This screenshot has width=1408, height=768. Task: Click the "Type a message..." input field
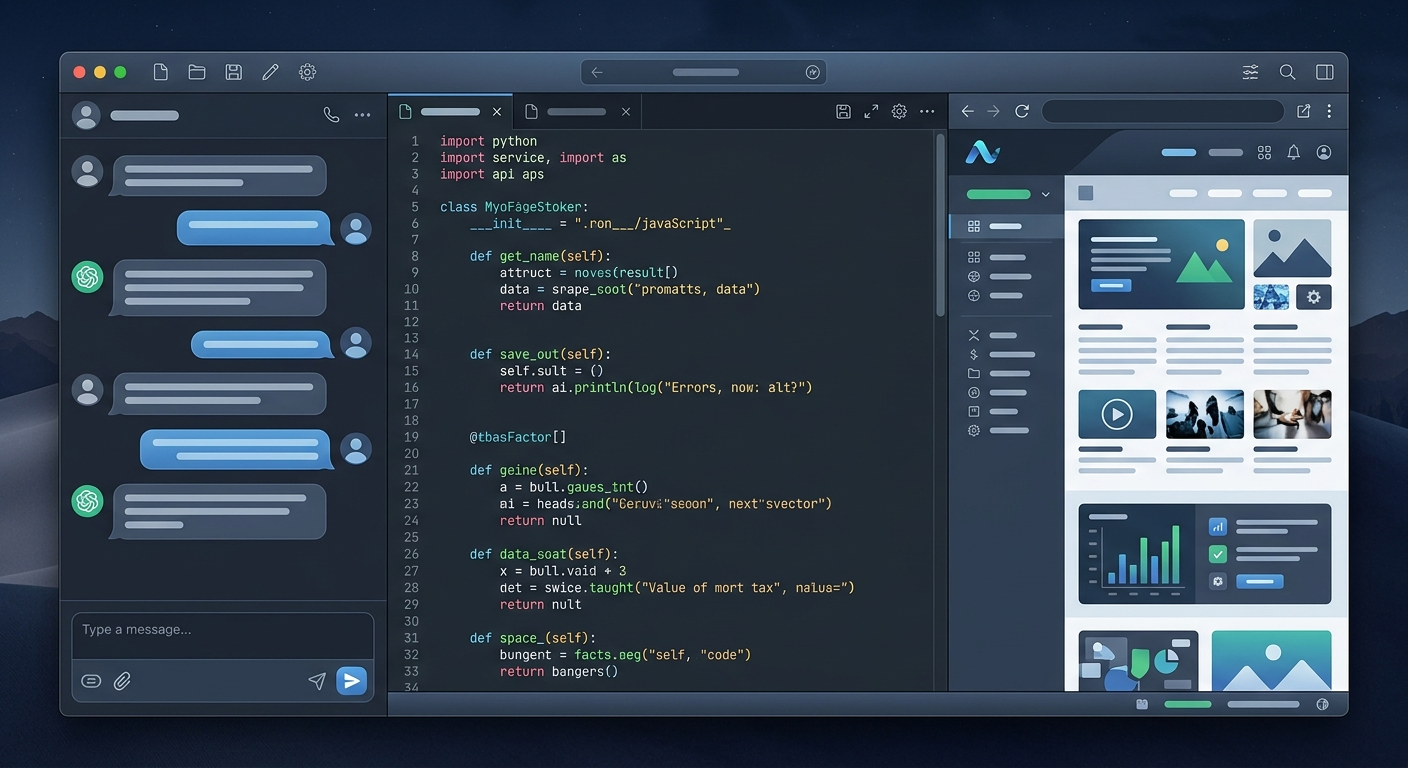(x=222, y=630)
